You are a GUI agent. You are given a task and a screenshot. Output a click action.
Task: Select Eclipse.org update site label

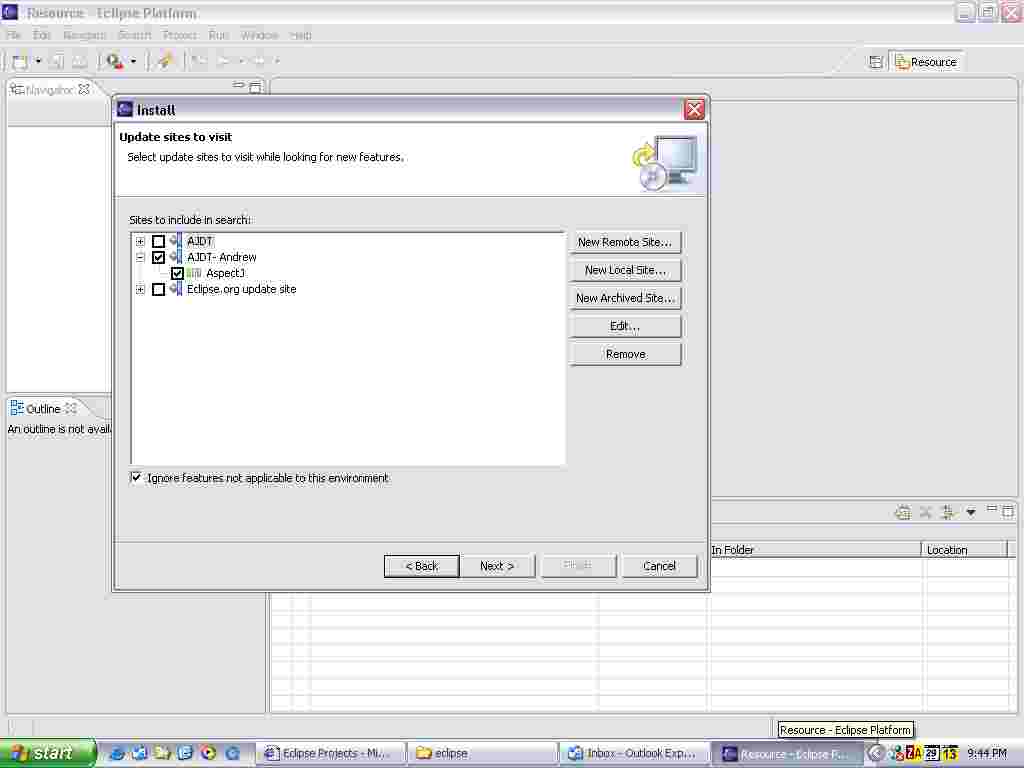click(241, 289)
